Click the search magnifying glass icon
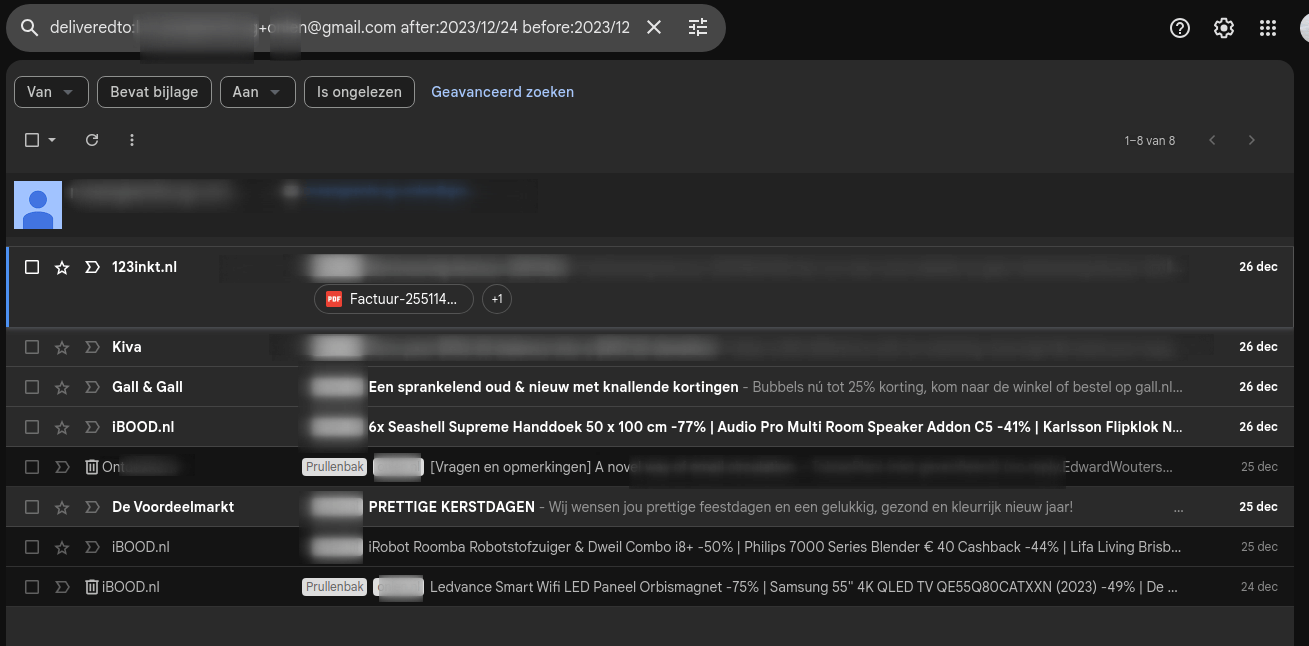The height and width of the screenshot is (646, 1309). pos(29,27)
